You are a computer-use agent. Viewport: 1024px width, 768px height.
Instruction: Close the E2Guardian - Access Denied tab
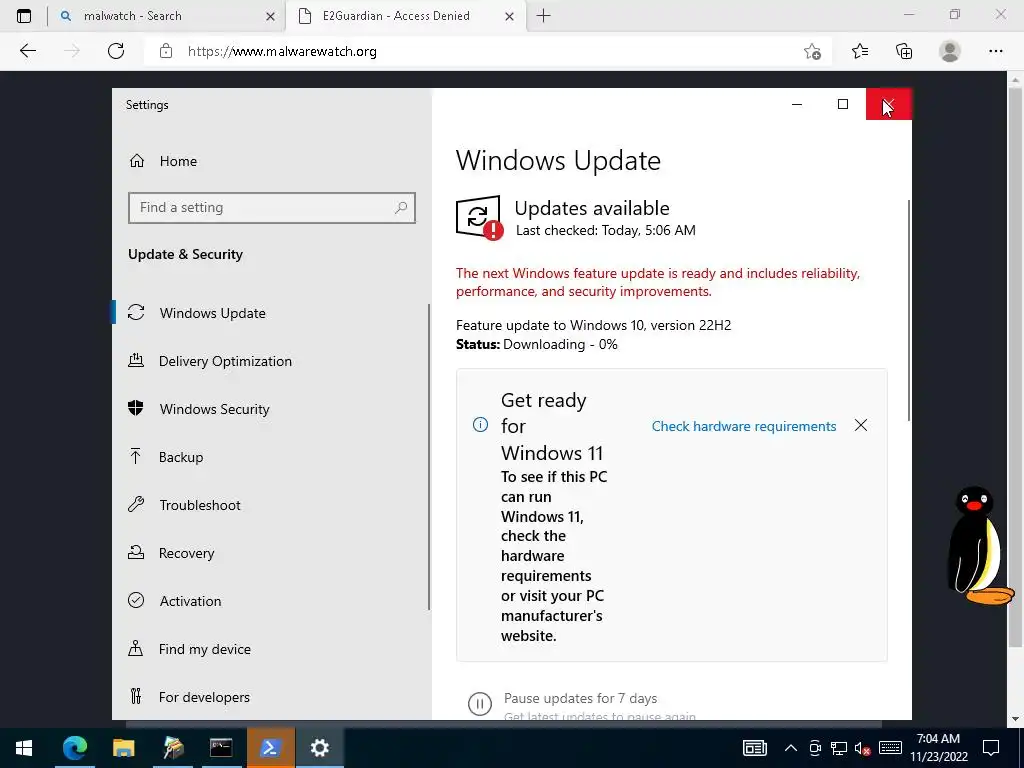pyautogui.click(x=509, y=17)
